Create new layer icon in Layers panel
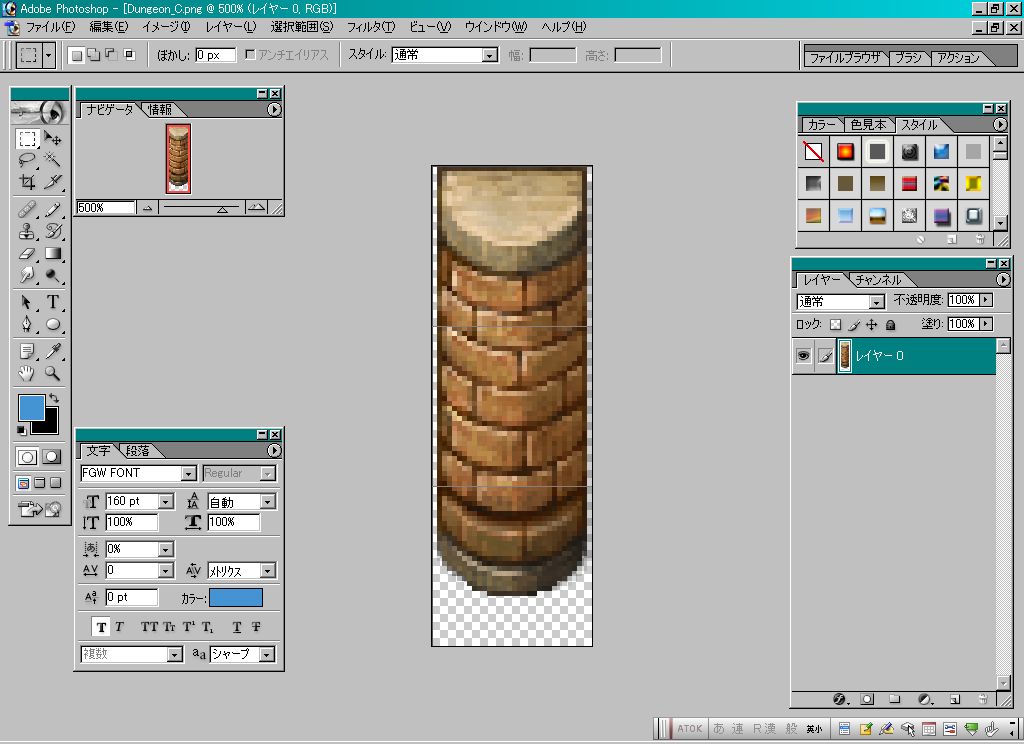The height and width of the screenshot is (744, 1024). (954, 699)
